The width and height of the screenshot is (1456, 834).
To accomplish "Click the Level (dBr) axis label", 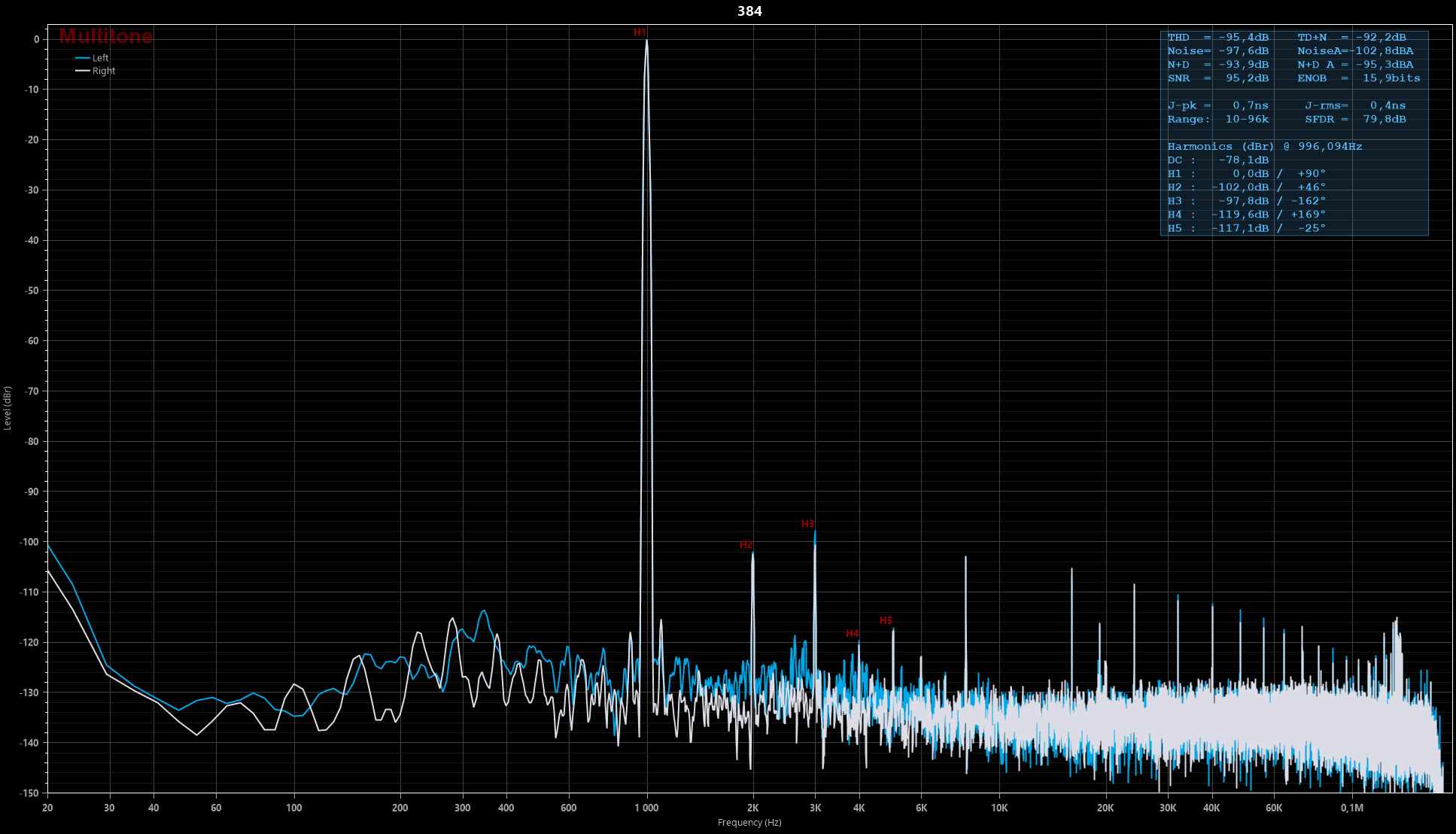I will pyautogui.click(x=8, y=408).
